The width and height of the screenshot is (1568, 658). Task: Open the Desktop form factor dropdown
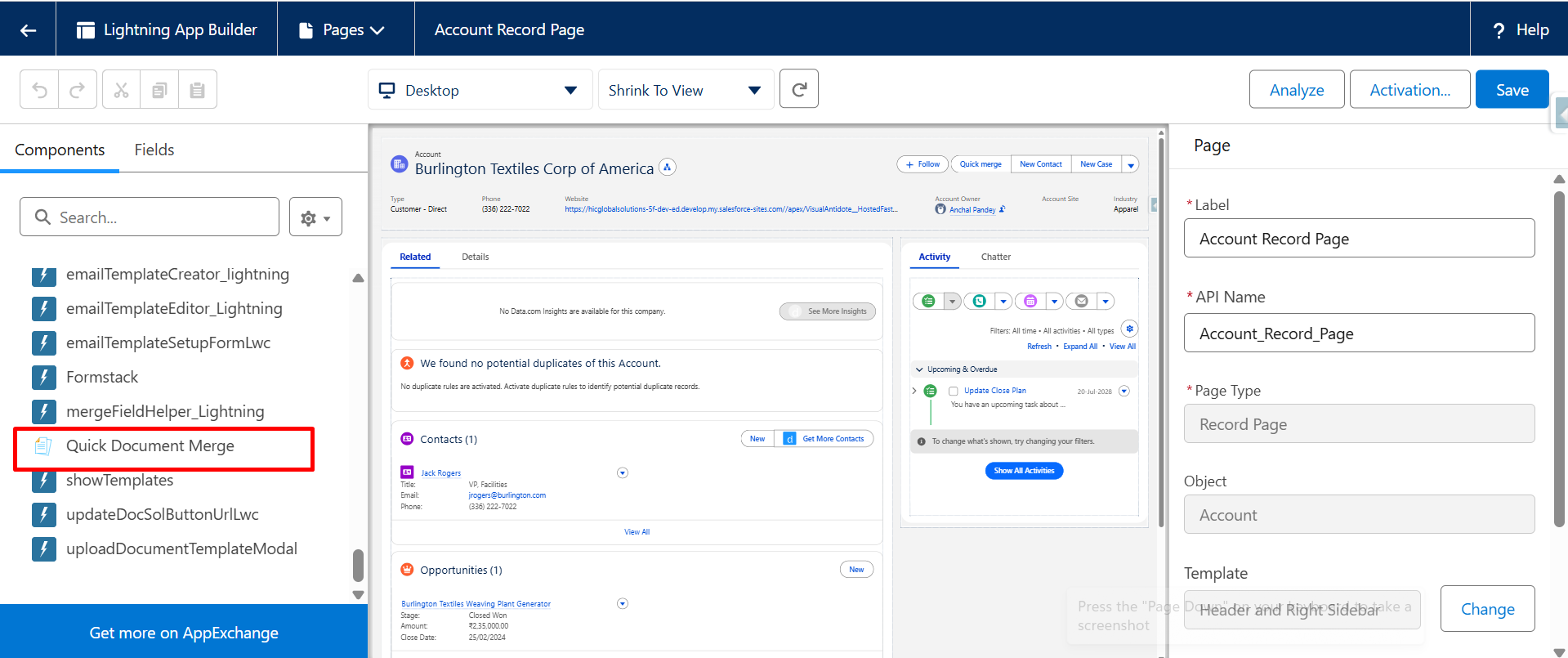480,90
